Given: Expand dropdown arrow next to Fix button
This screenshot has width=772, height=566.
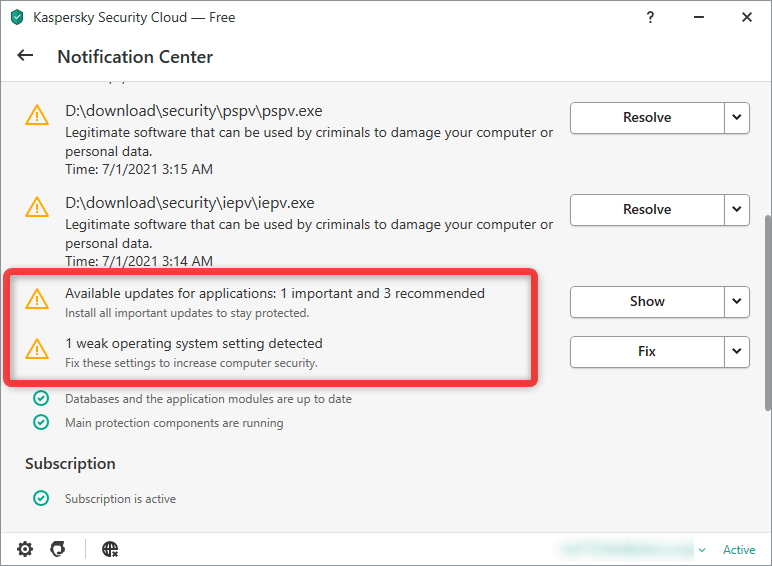Looking at the screenshot, I should tap(737, 351).
